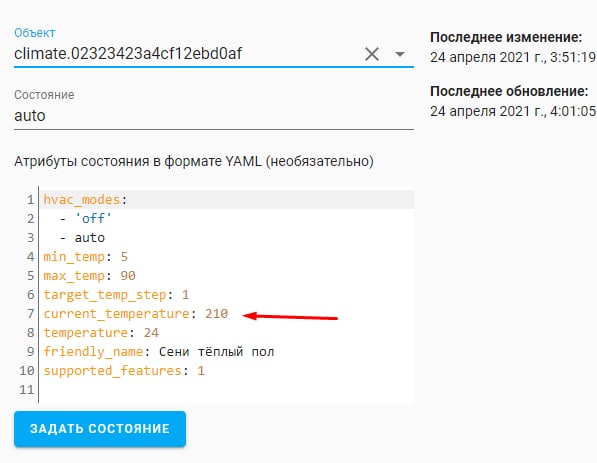The image size is (597, 463).
Task: Click the Последнее изменение label
Action: click(506, 37)
